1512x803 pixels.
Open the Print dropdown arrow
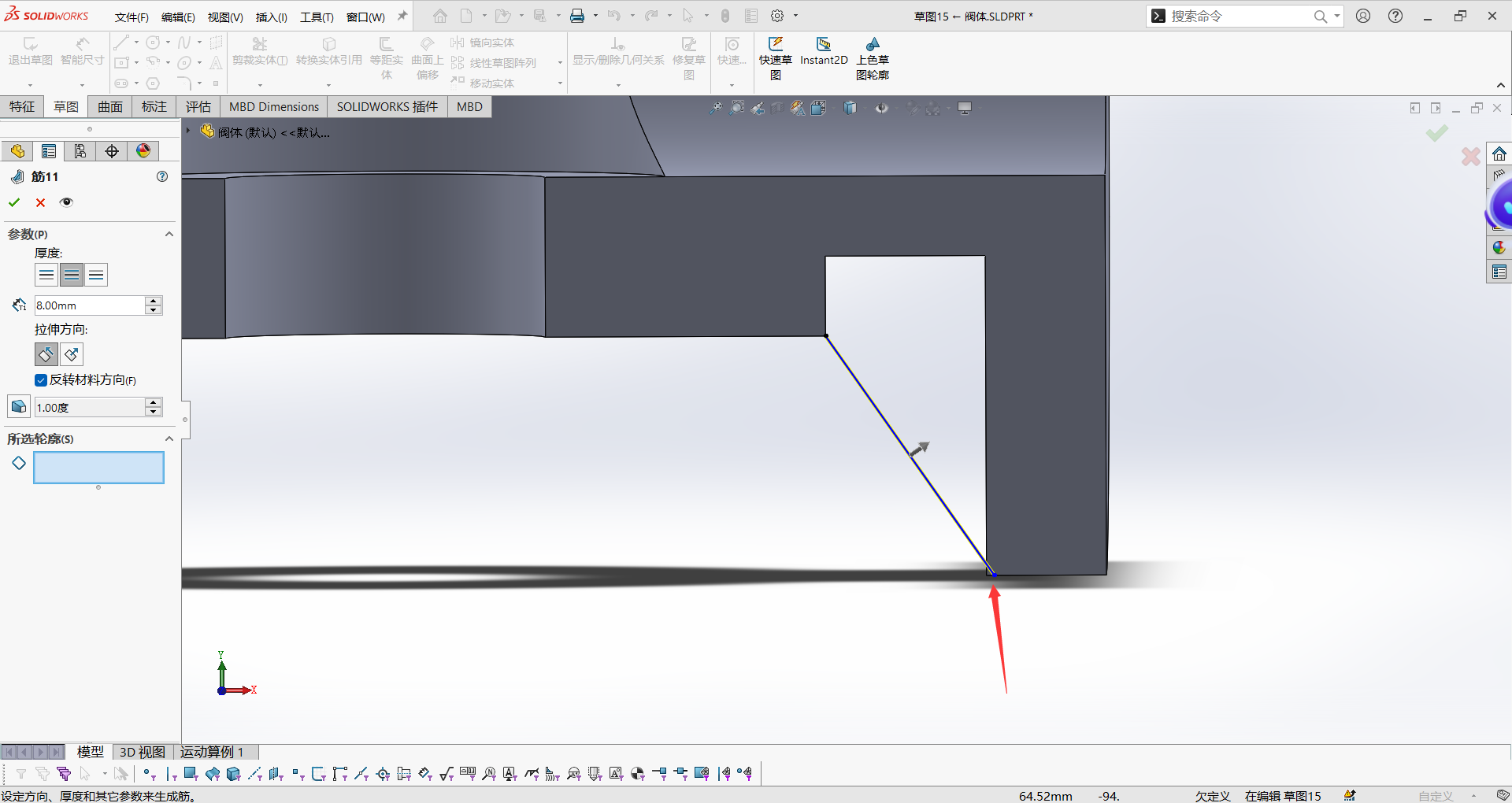[595, 16]
